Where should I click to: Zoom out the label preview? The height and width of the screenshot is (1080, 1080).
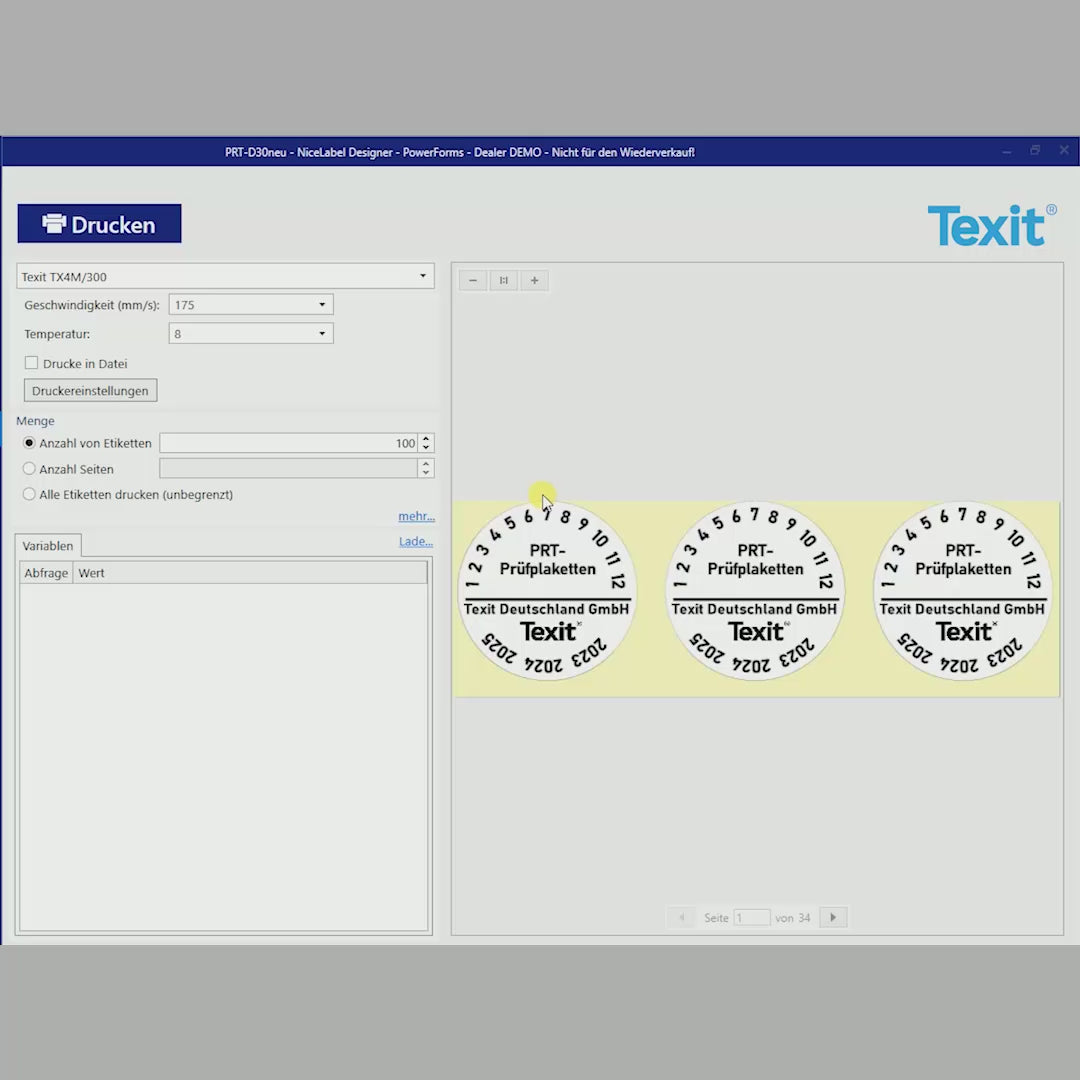[x=472, y=280]
